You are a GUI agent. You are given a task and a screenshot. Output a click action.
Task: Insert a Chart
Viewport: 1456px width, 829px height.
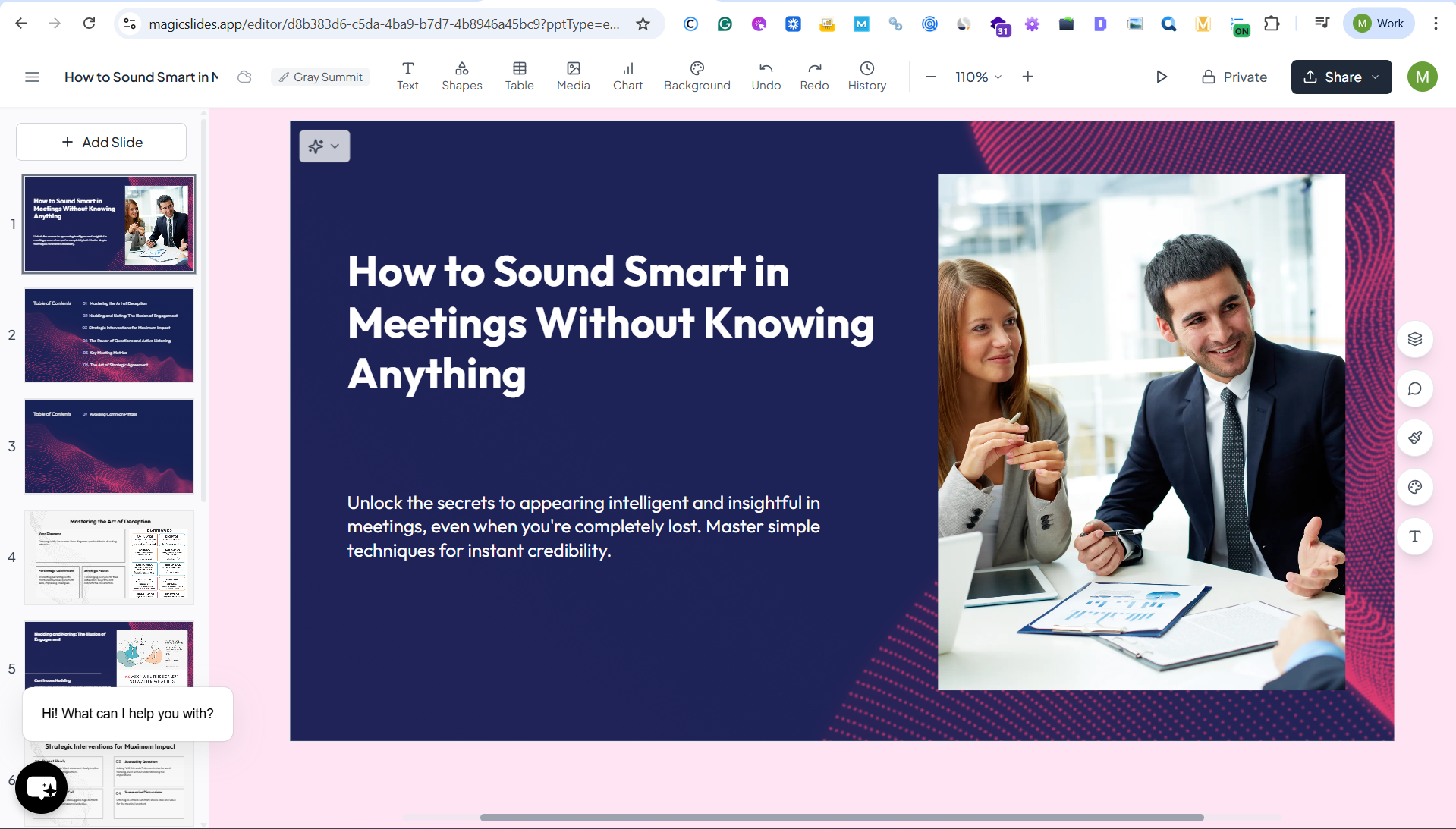click(627, 77)
